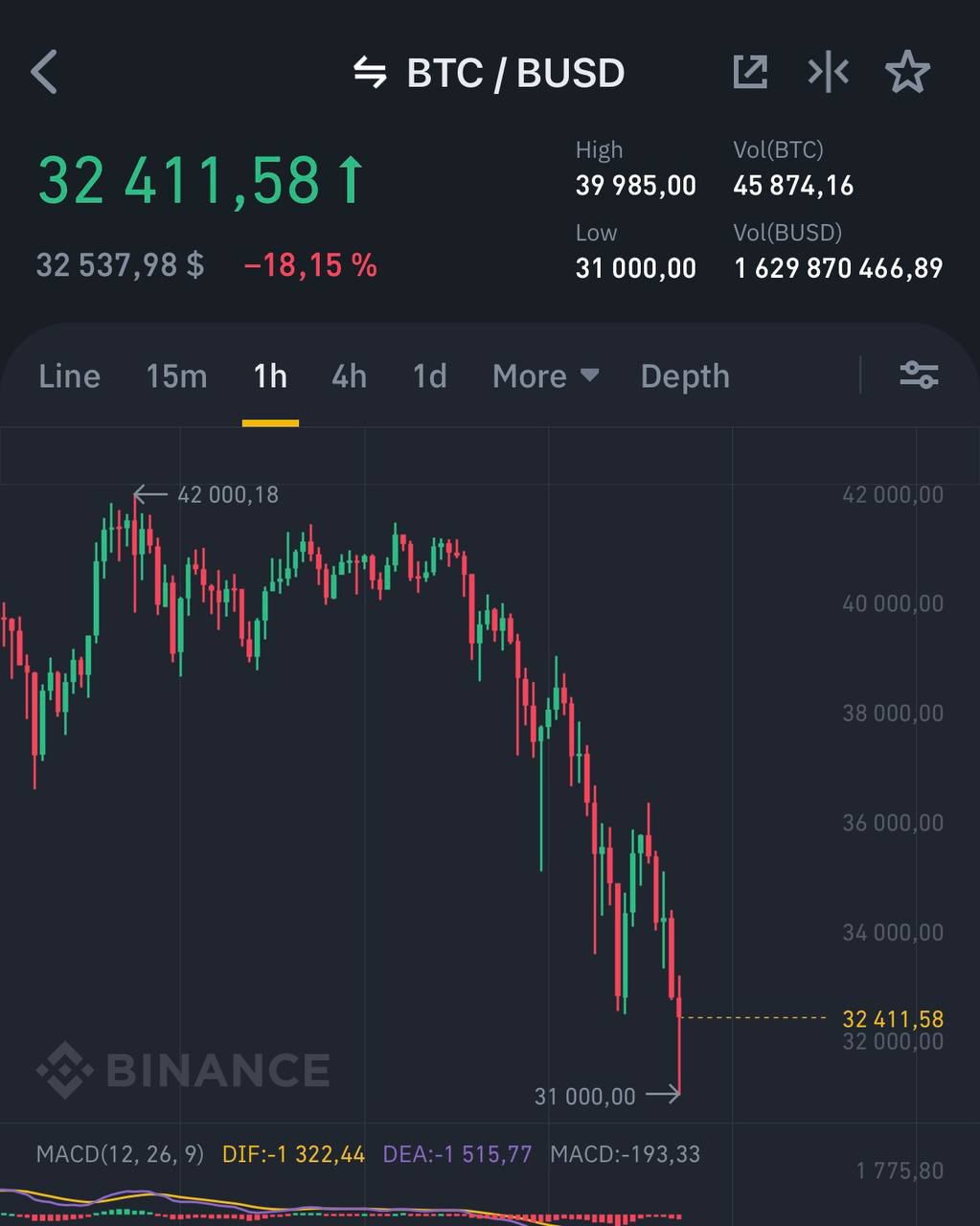
Task: Expand the More intervals dropdown
Action: pos(545,376)
